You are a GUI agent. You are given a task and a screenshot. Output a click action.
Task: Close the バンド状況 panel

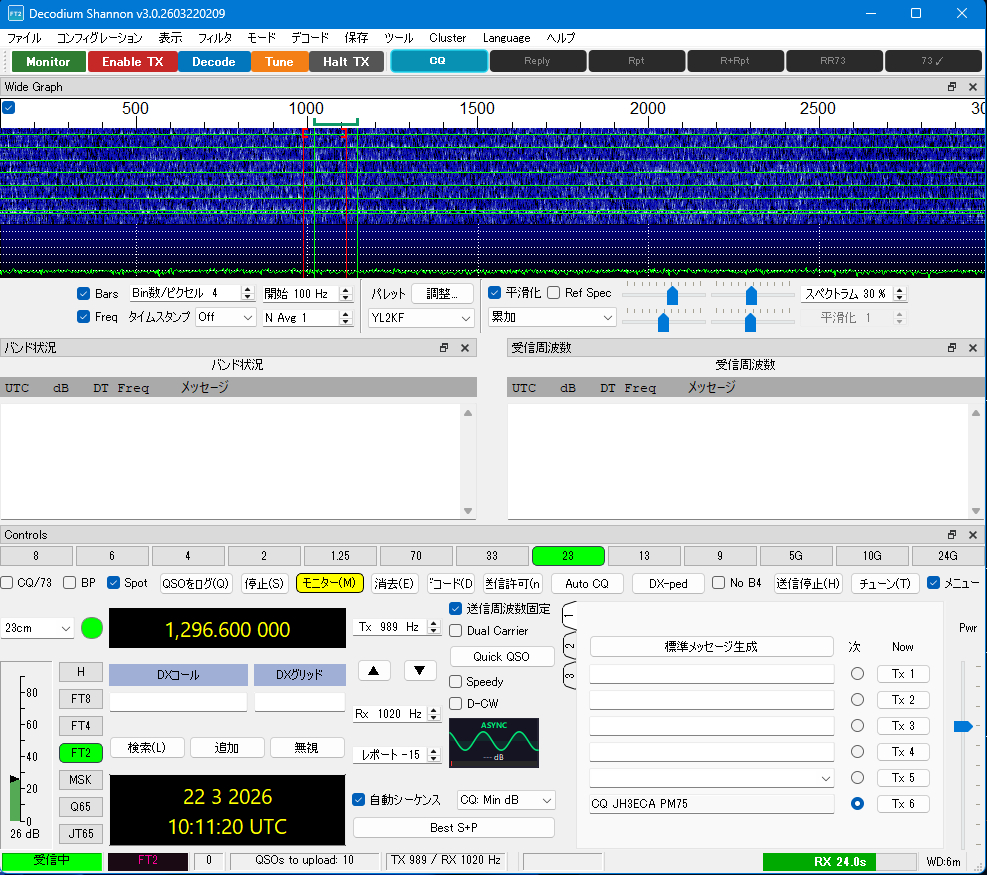point(465,348)
